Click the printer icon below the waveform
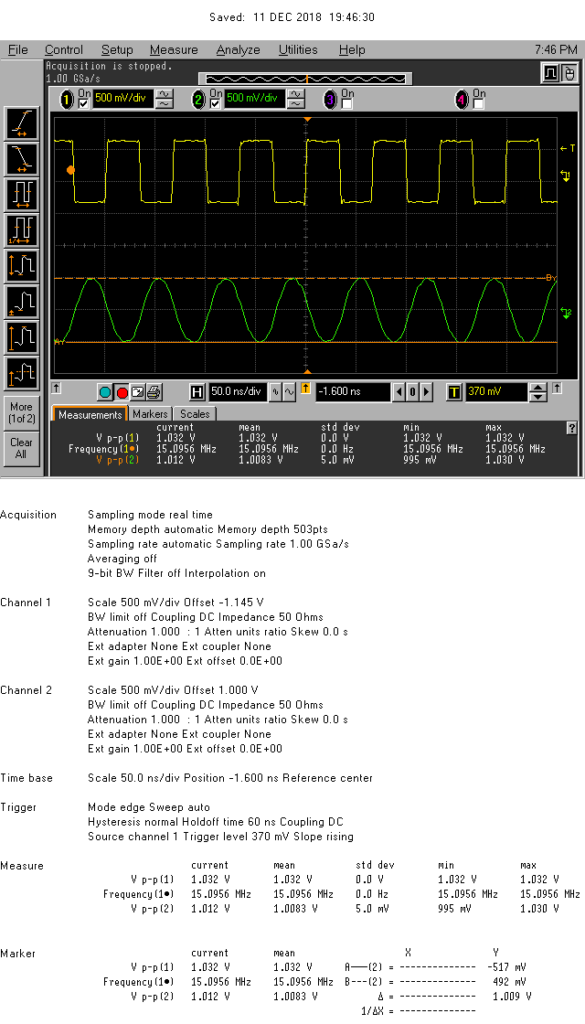This screenshot has width=585, height=1024. click(x=153, y=392)
